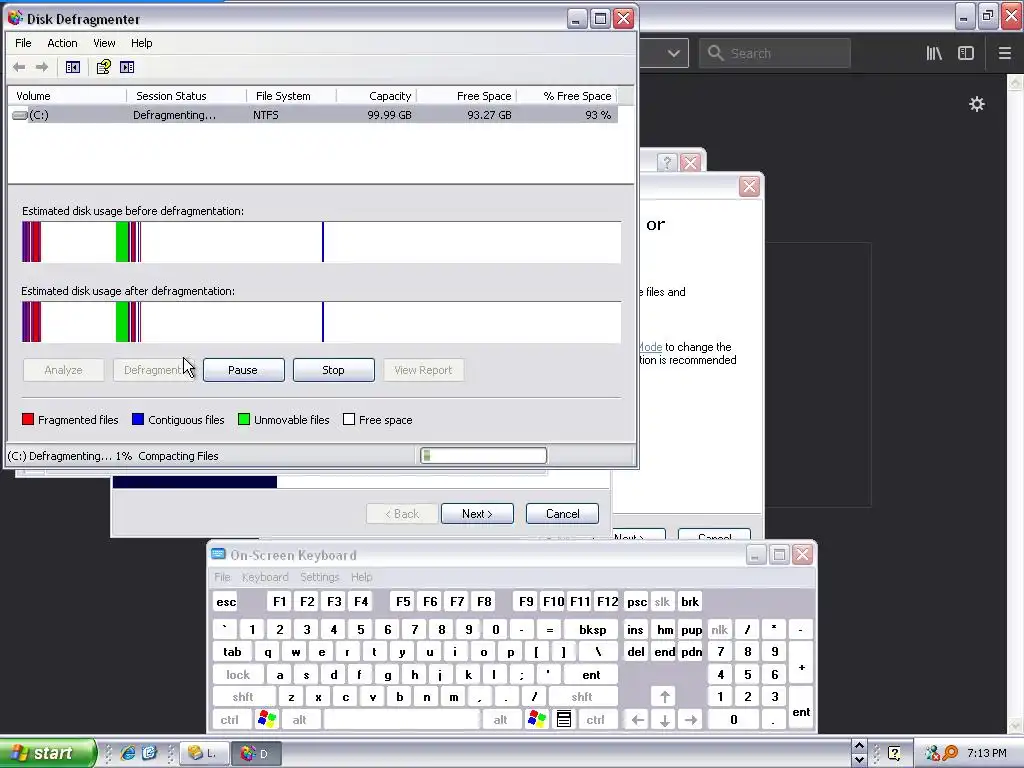Viewport: 1024px width, 768px height.
Task: Click Cancel in the wizard beside Next >
Action: tap(562, 513)
